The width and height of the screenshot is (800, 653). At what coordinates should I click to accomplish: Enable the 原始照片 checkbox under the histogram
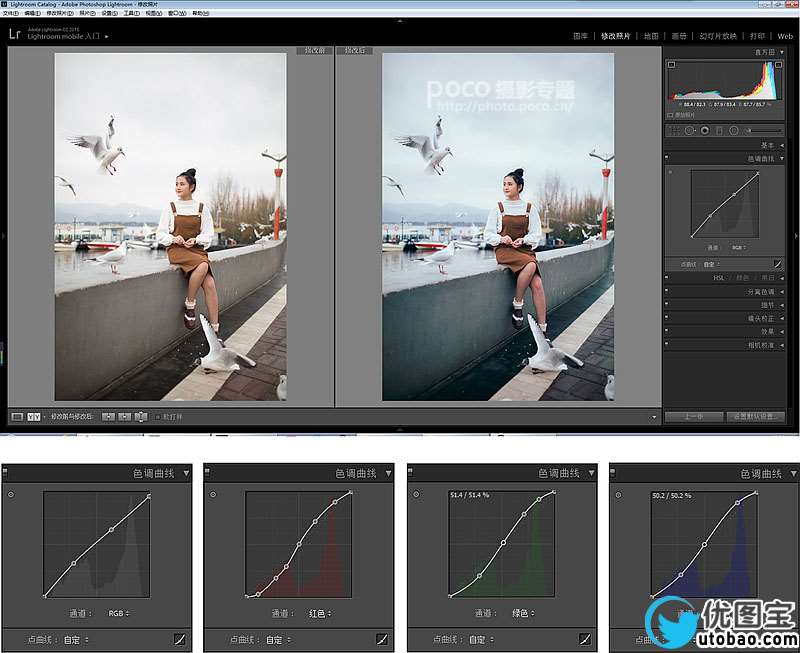click(x=670, y=115)
